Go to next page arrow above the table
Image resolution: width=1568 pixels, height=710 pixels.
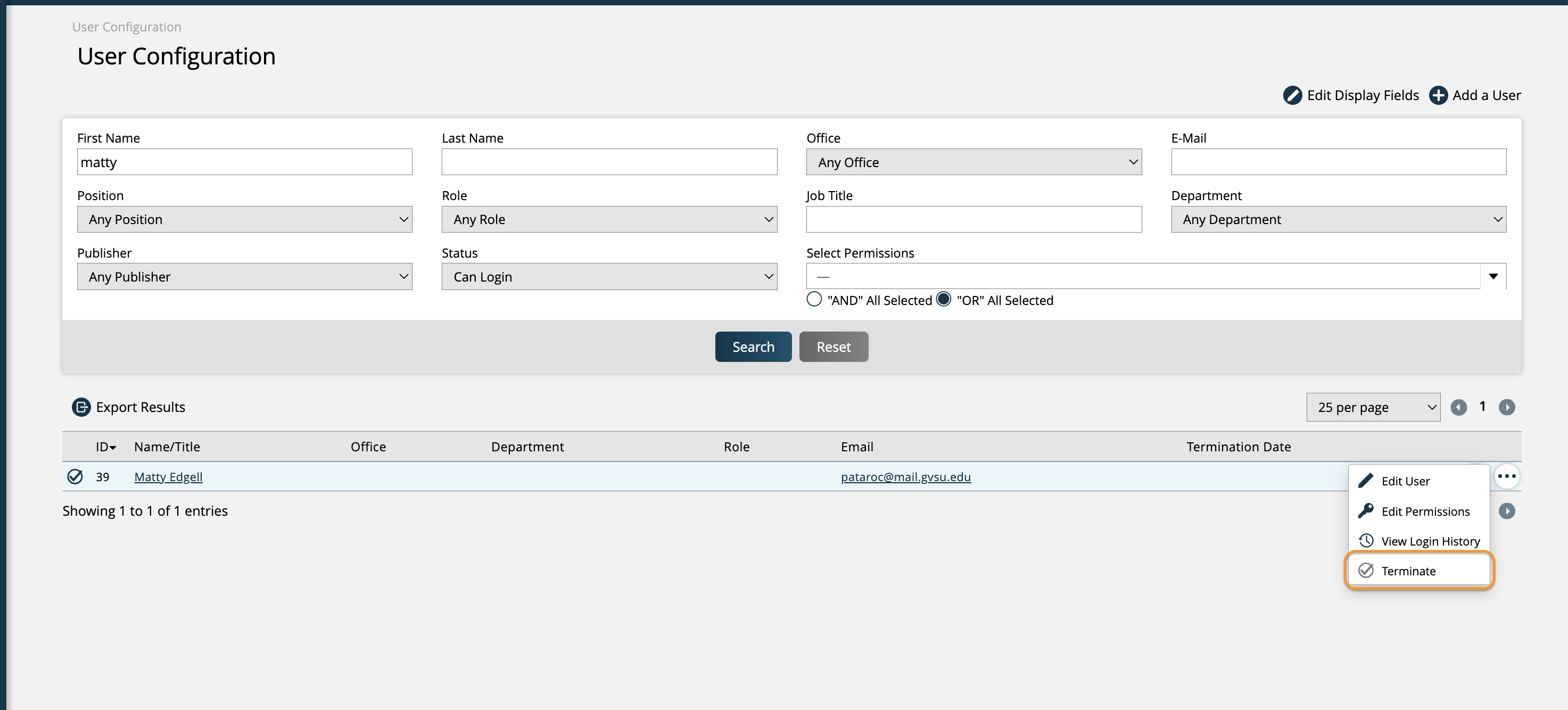tap(1506, 407)
